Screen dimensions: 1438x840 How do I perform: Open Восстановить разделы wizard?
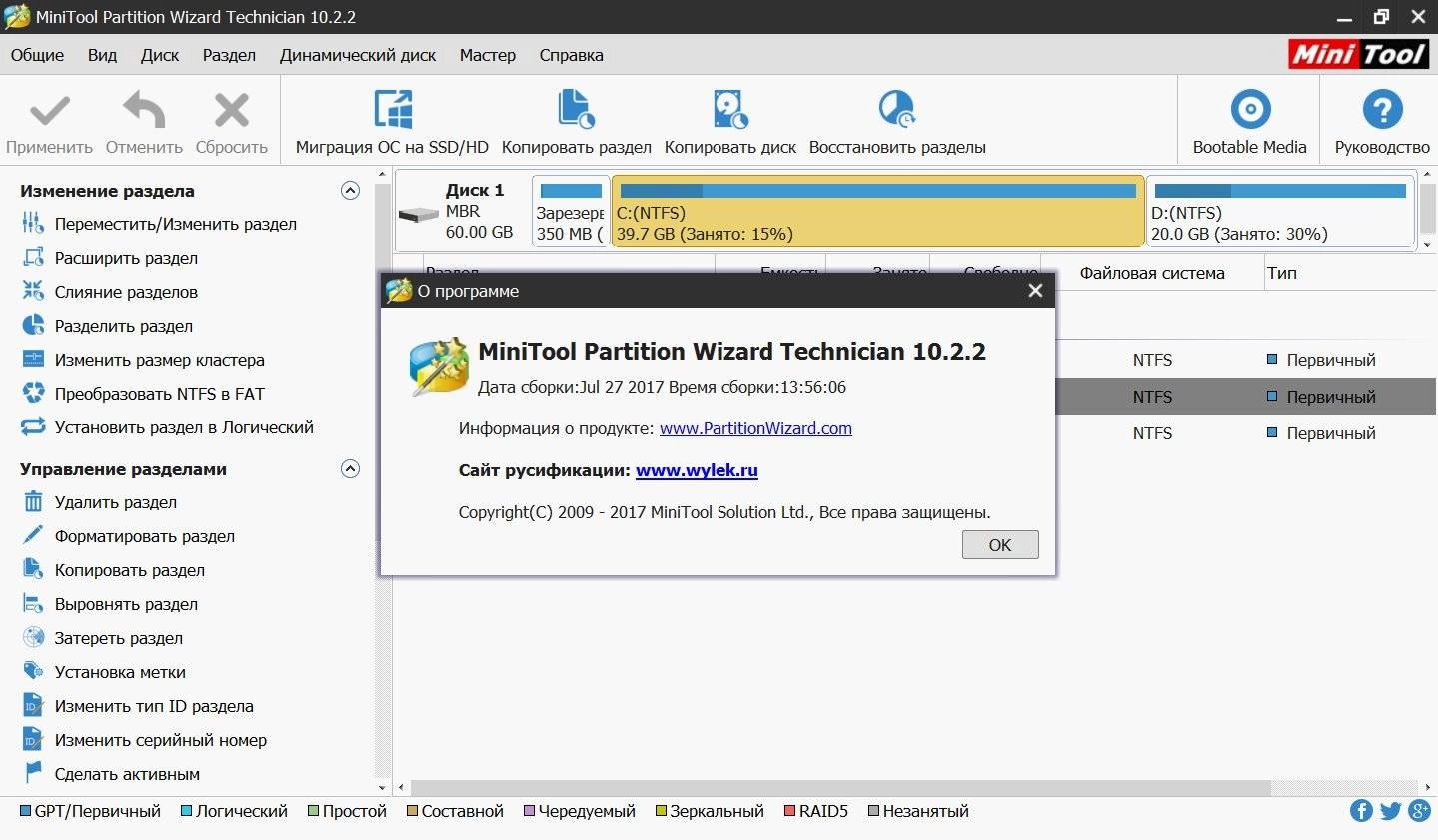(x=897, y=124)
